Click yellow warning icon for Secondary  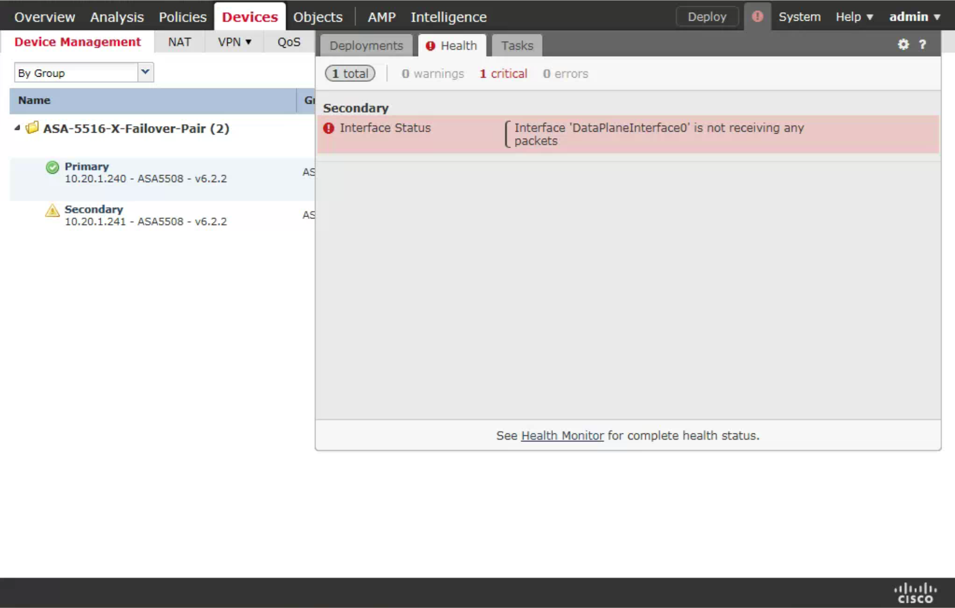click(x=52, y=210)
